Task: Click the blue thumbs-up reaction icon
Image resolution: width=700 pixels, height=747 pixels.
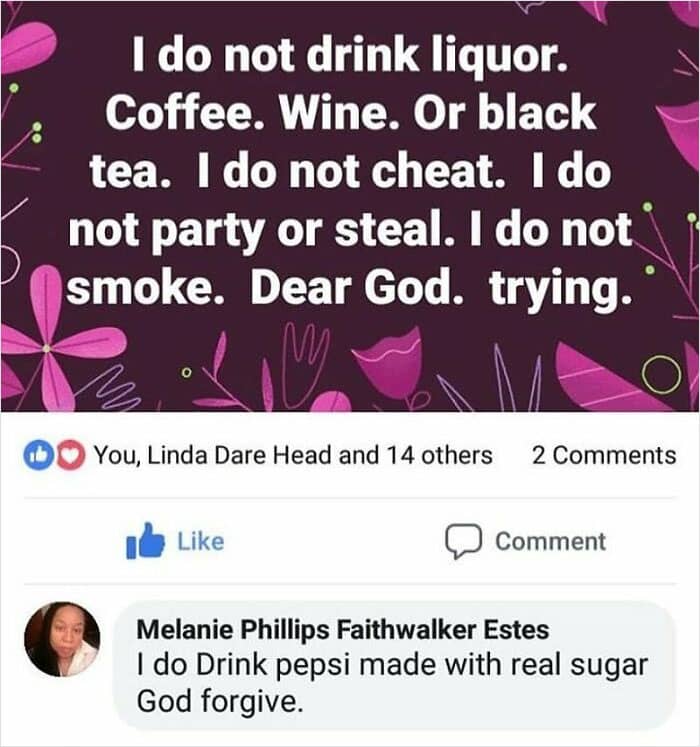Action: click(35, 456)
